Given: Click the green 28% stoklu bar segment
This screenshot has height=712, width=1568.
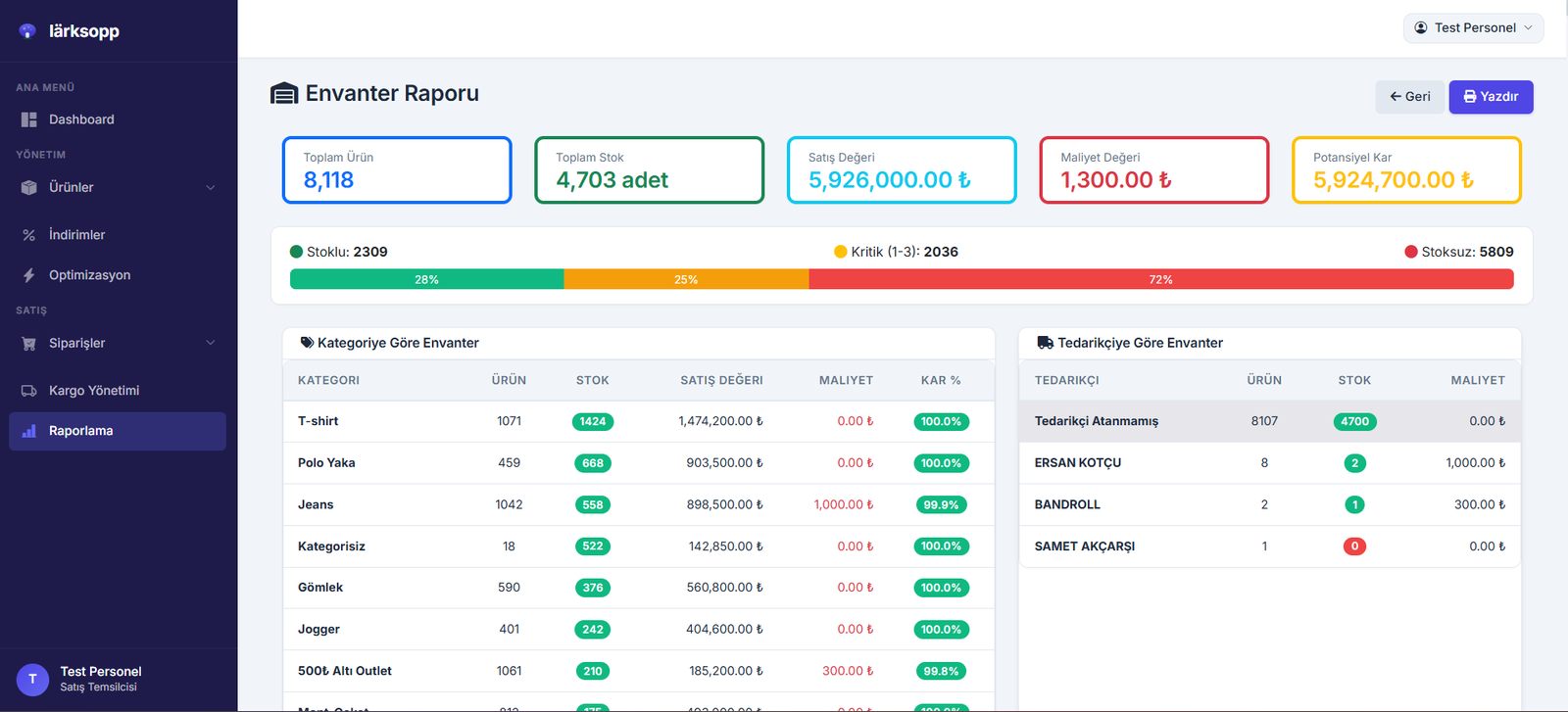Looking at the screenshot, I should (x=426, y=280).
